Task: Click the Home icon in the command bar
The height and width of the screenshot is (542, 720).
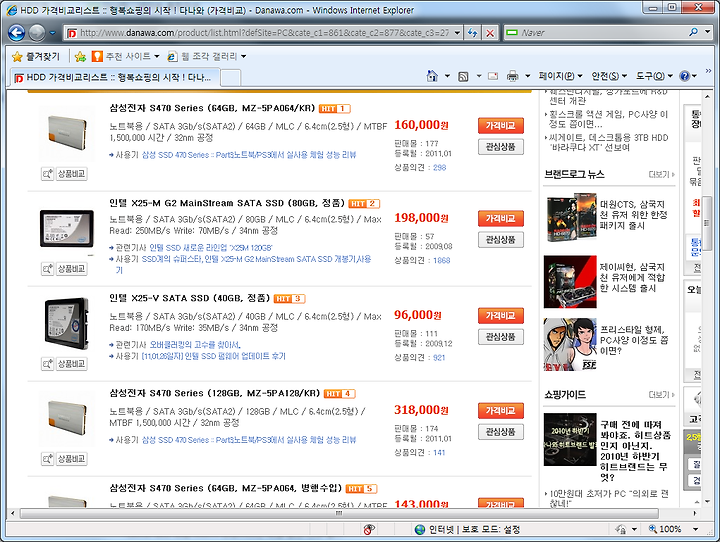Action: tap(432, 76)
